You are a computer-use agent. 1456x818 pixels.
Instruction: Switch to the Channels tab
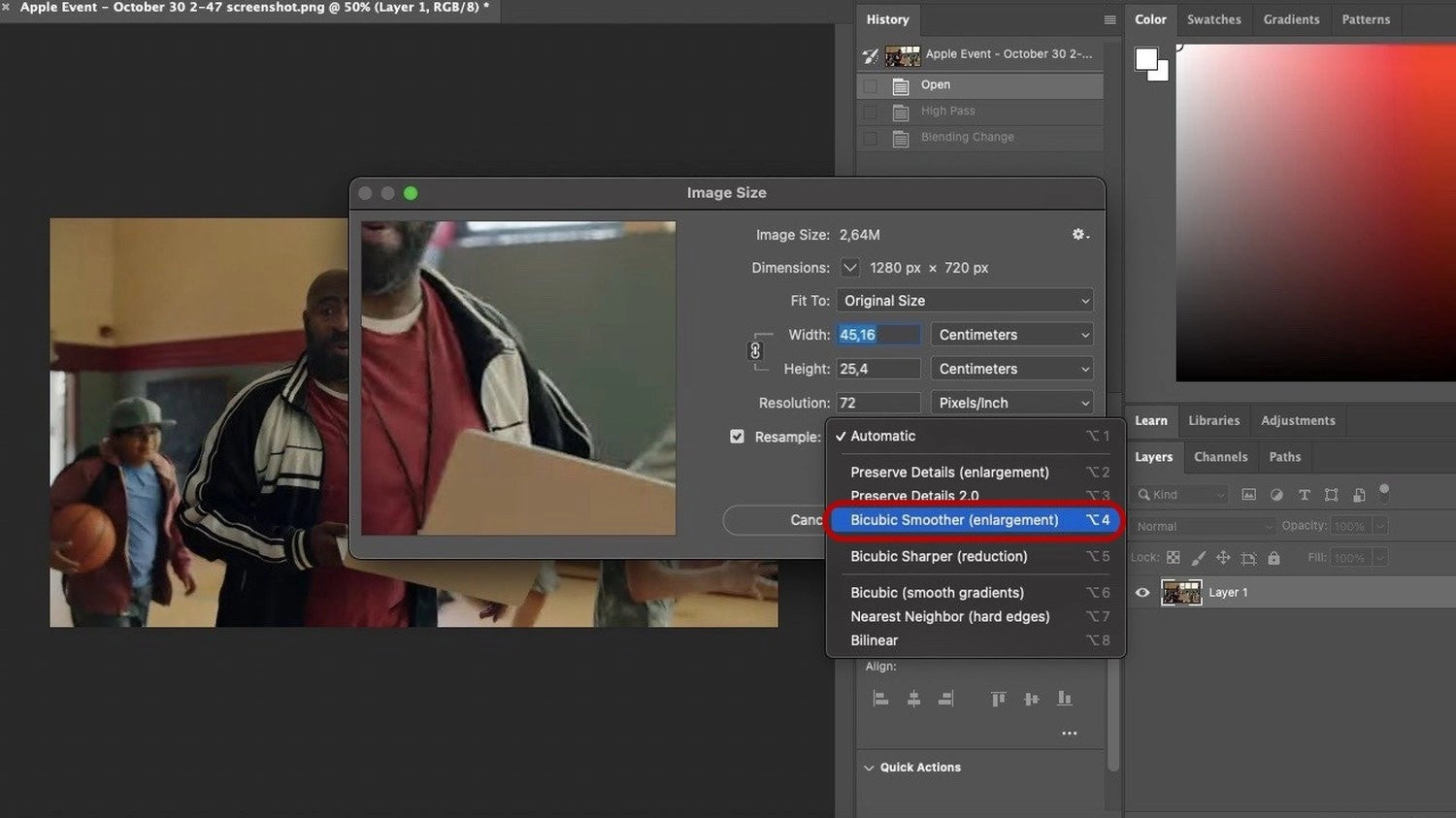[x=1220, y=457]
